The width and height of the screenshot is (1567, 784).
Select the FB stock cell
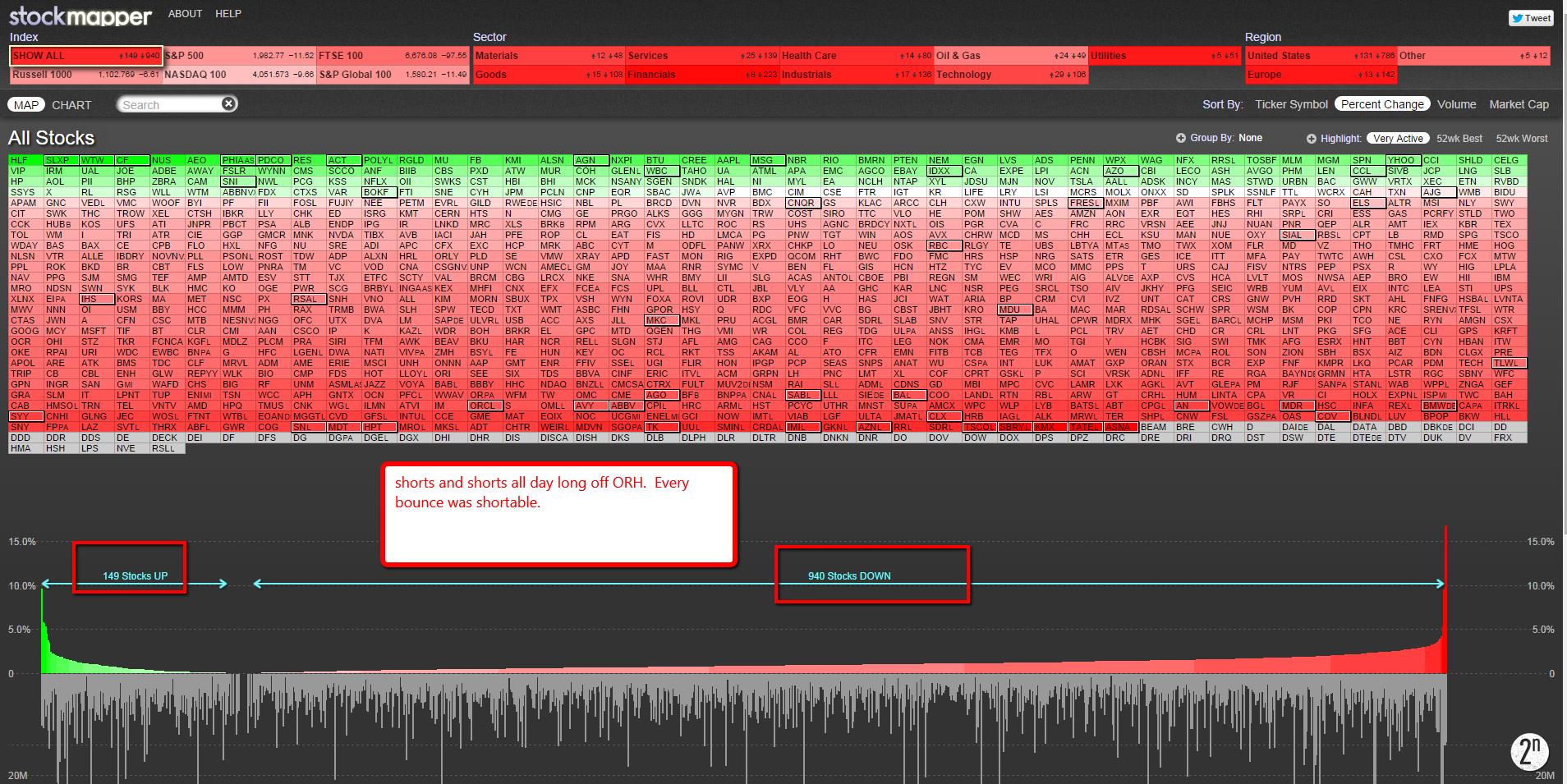click(x=485, y=161)
